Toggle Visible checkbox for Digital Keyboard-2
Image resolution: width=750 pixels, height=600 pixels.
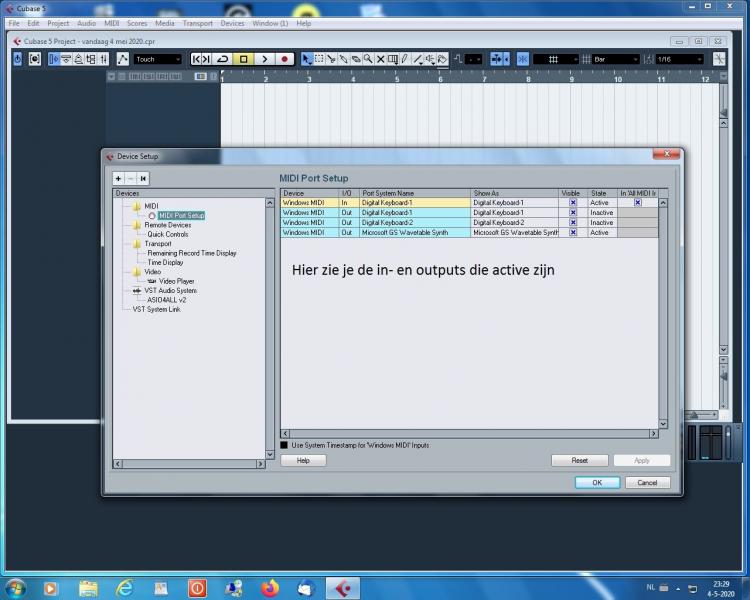tap(573, 222)
